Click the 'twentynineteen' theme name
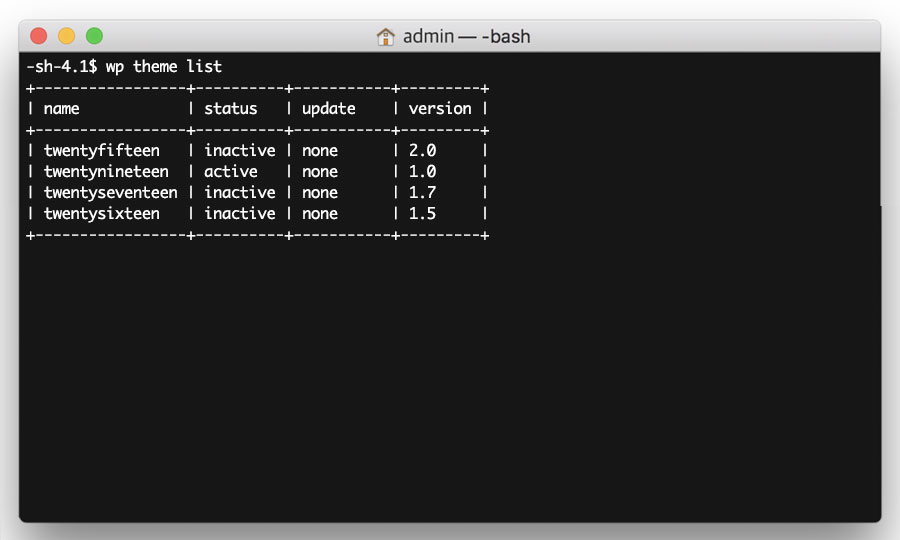Image resolution: width=900 pixels, height=540 pixels. (x=106, y=172)
